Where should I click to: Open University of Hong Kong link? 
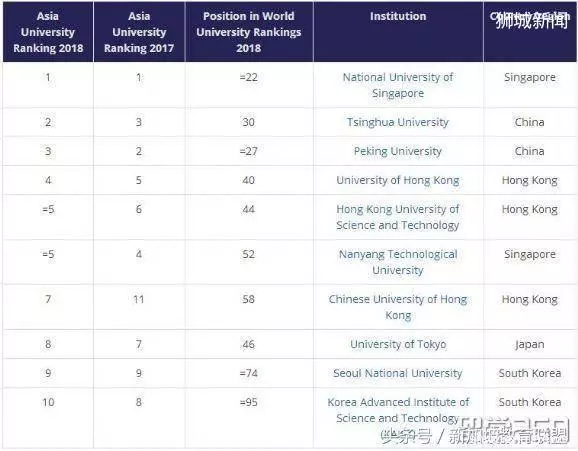click(x=398, y=180)
